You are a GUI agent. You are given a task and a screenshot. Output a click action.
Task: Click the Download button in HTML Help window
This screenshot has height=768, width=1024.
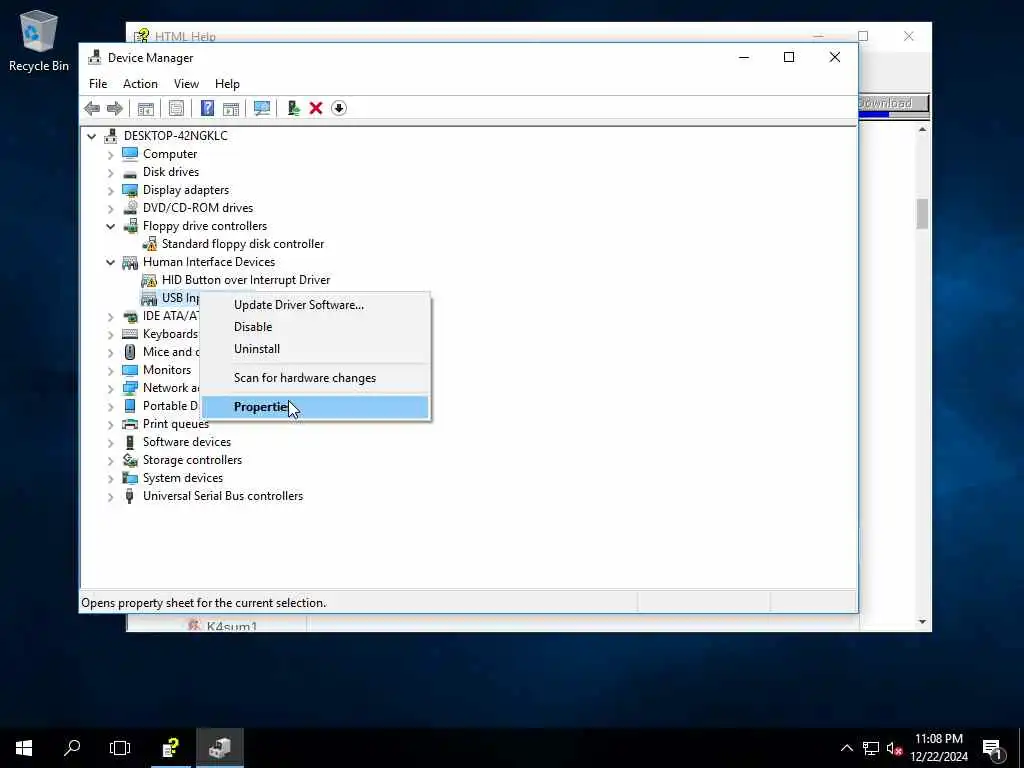893,103
